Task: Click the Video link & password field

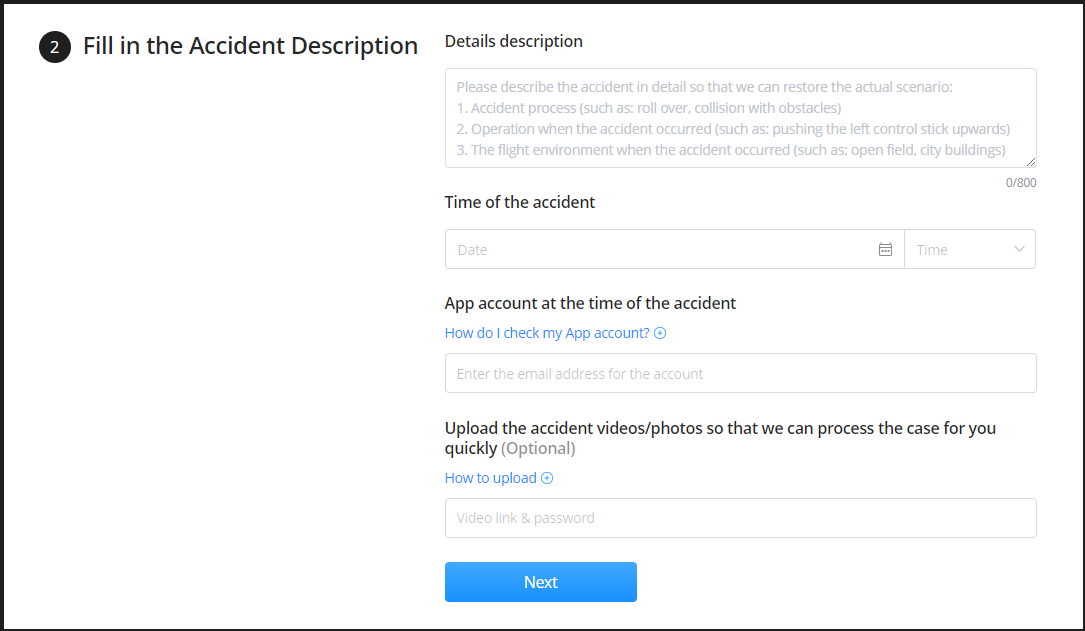Action: coord(740,518)
